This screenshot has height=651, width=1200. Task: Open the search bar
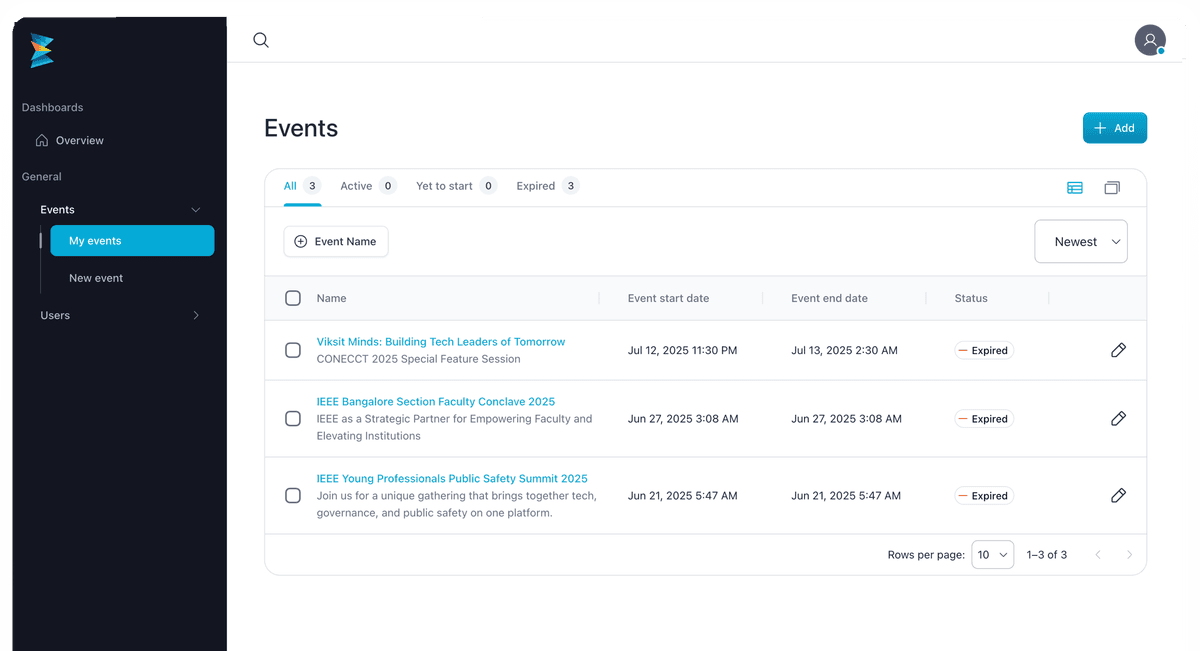[x=261, y=40]
